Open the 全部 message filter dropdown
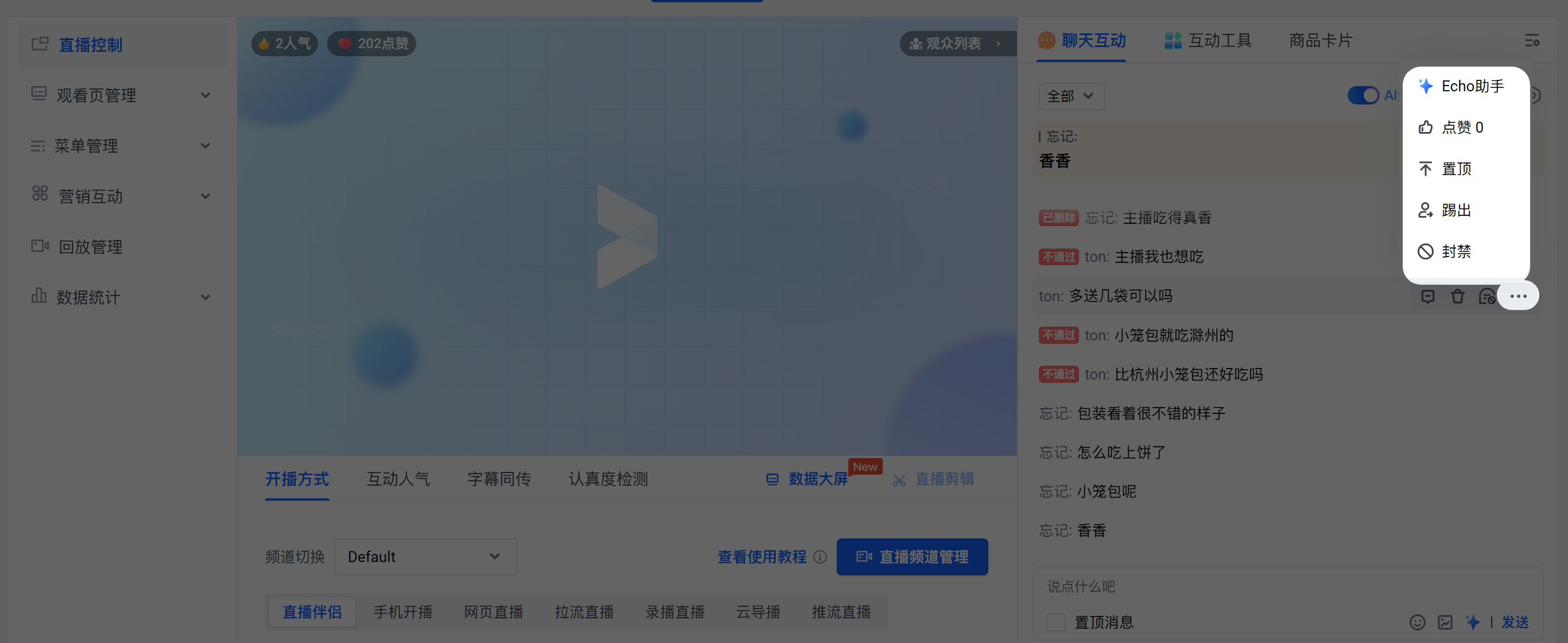 click(1071, 96)
